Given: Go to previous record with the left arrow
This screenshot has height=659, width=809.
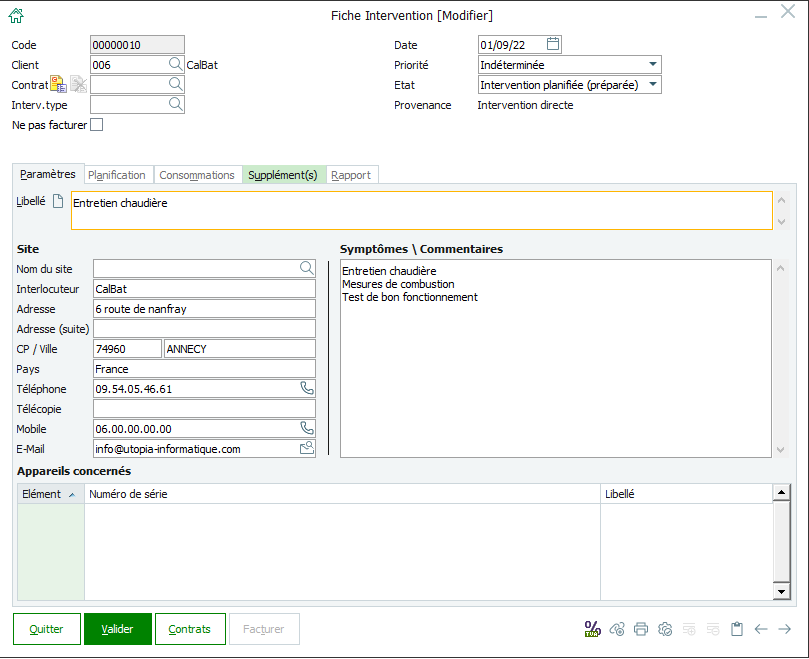Looking at the screenshot, I should [x=761, y=629].
